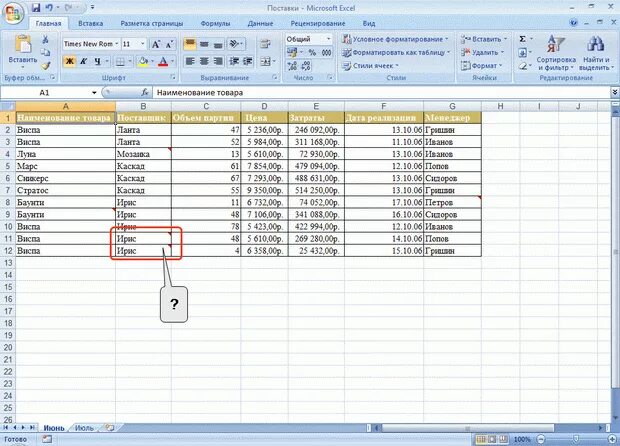The width and height of the screenshot is (620, 446).
Task: Toggle wrap text icon
Action: click(x=265, y=43)
